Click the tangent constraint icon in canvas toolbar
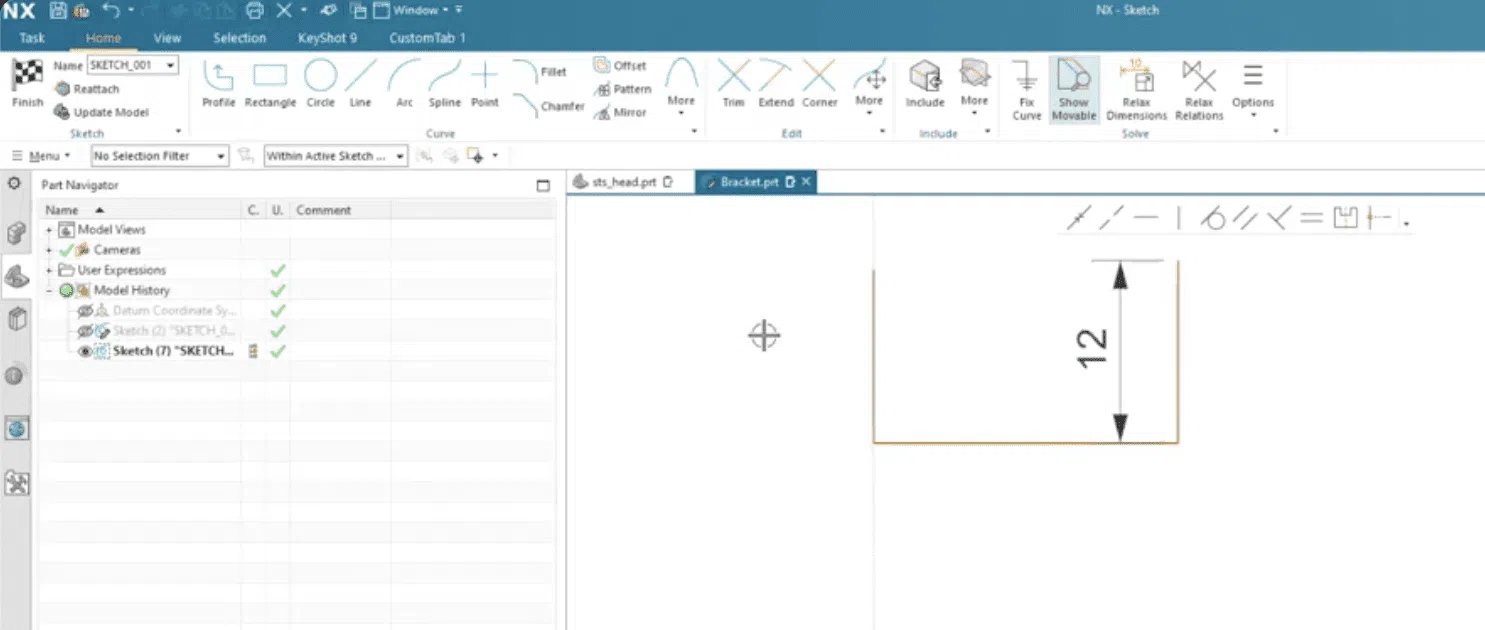The image size is (1485, 630). [x=1213, y=219]
